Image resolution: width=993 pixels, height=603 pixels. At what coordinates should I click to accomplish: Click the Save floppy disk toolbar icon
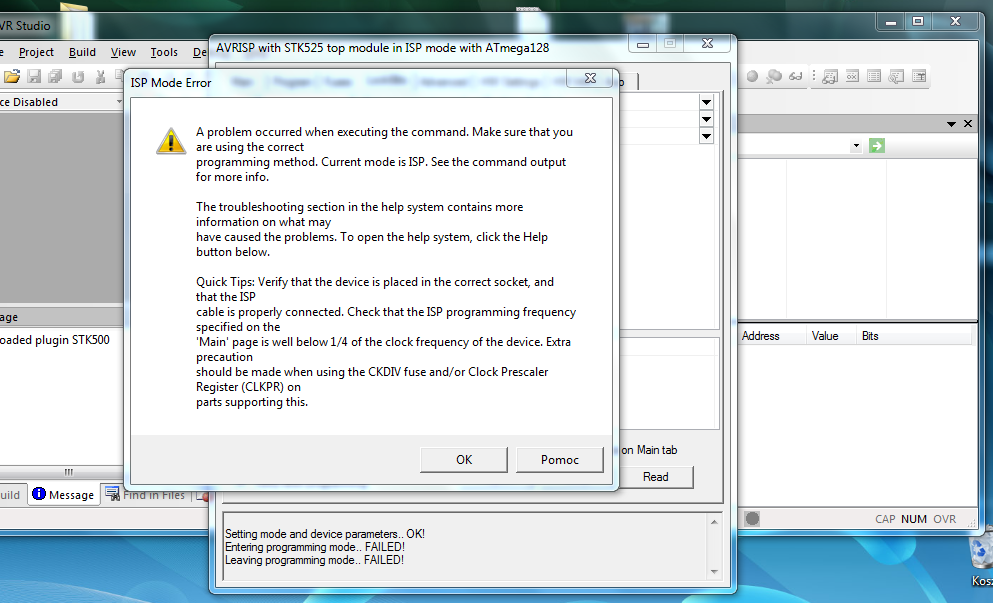tap(34, 77)
